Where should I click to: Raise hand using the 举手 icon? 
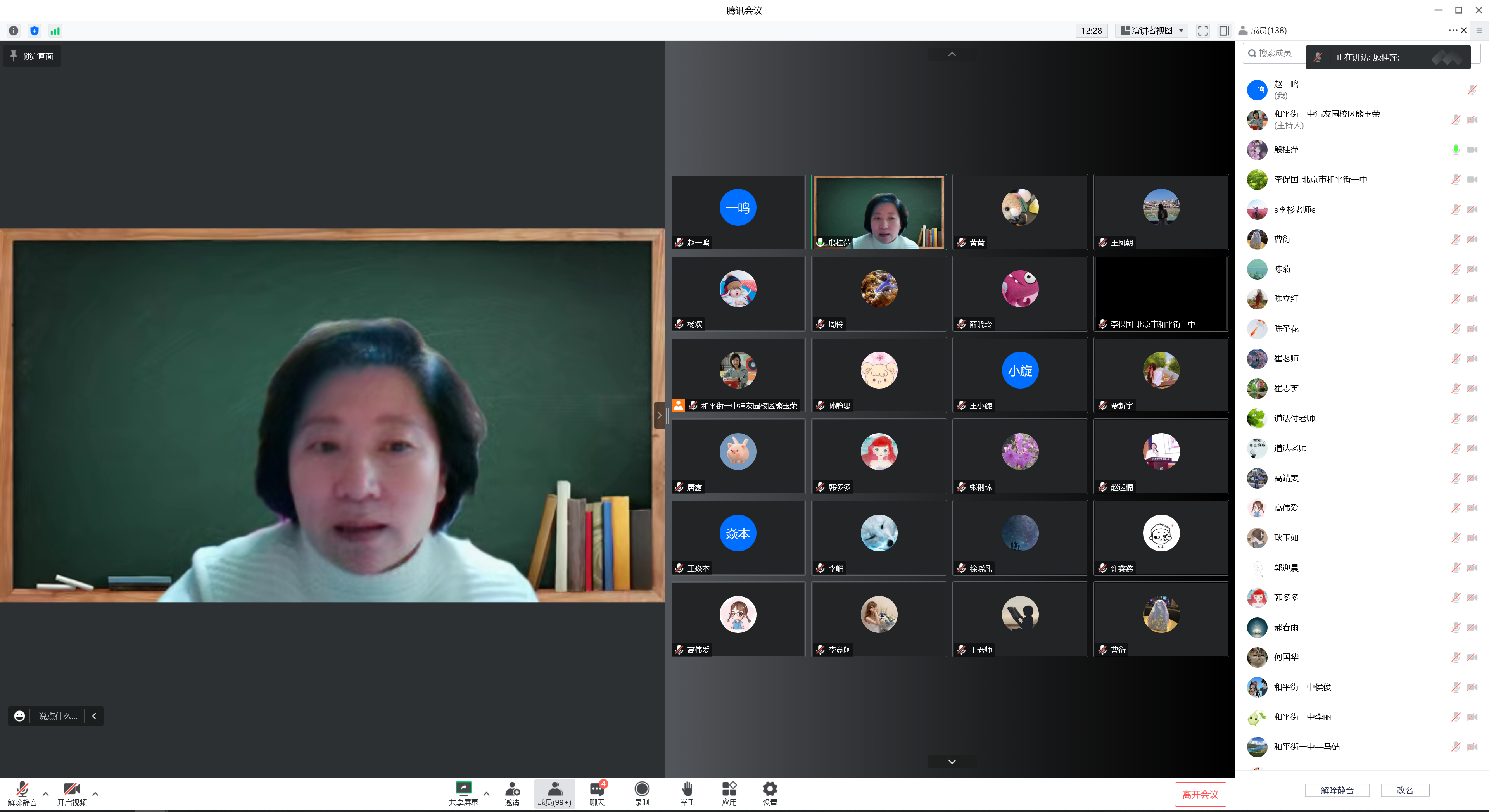pyautogui.click(x=687, y=790)
